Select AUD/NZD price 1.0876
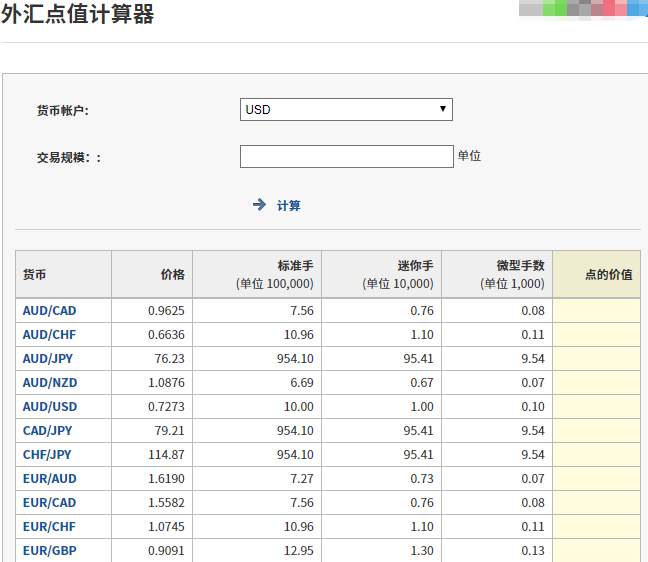 pos(166,383)
